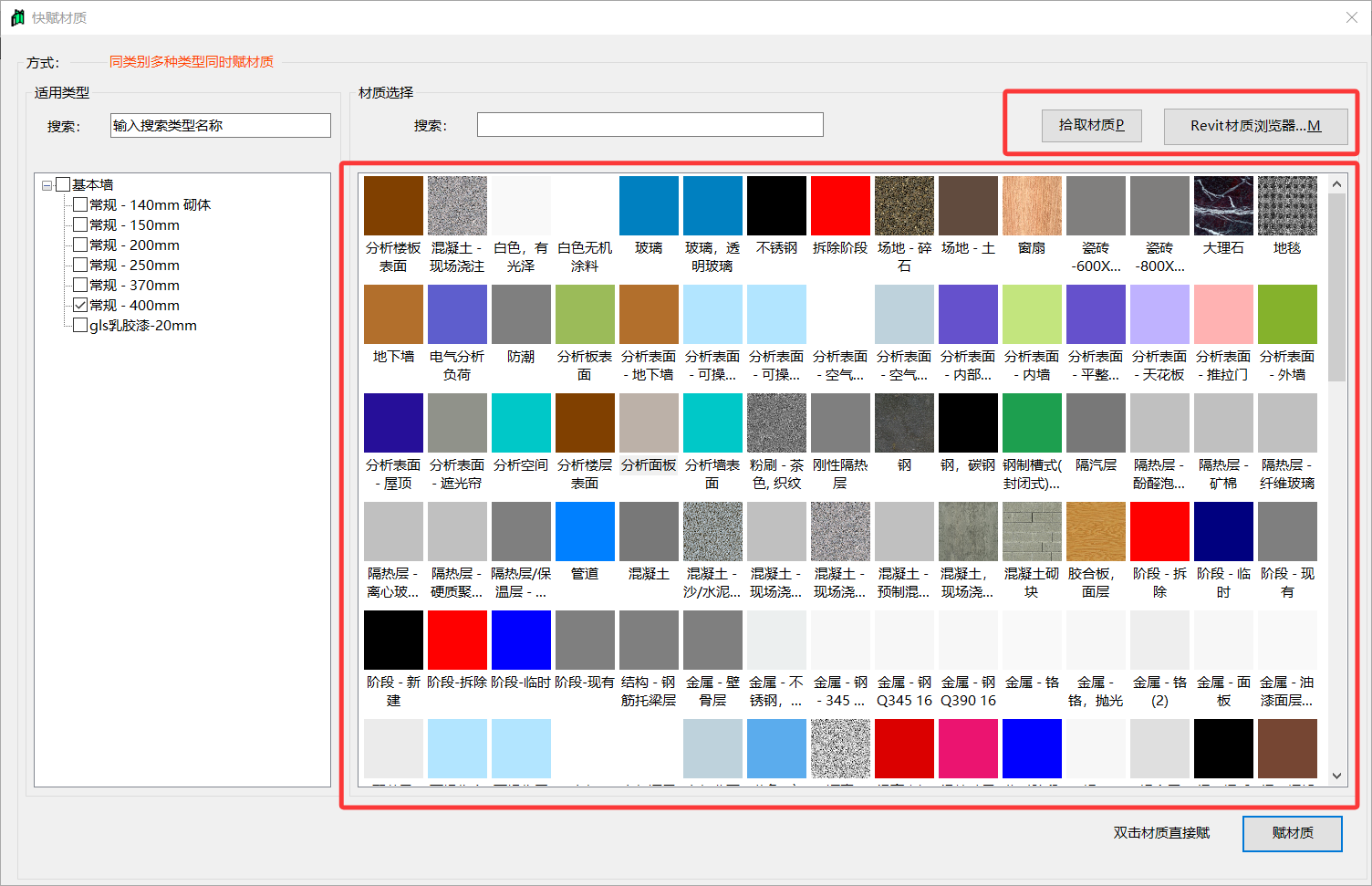Select the 粉刷 - 茶色, 织纹 swatch
1372x886 pixels.
point(776,423)
